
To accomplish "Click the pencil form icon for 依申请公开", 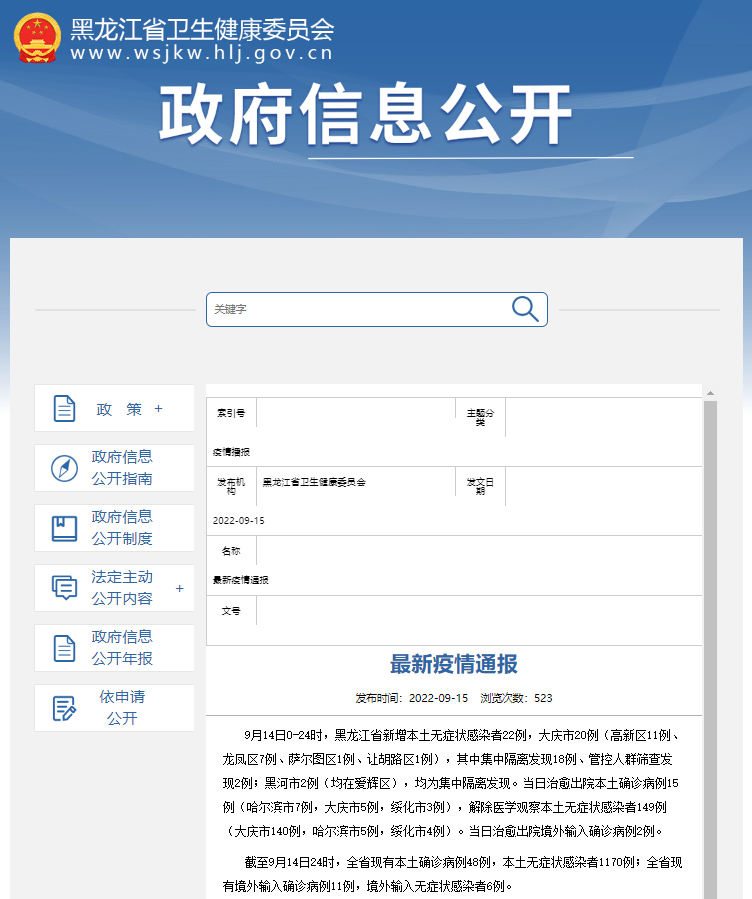I will point(64,708).
